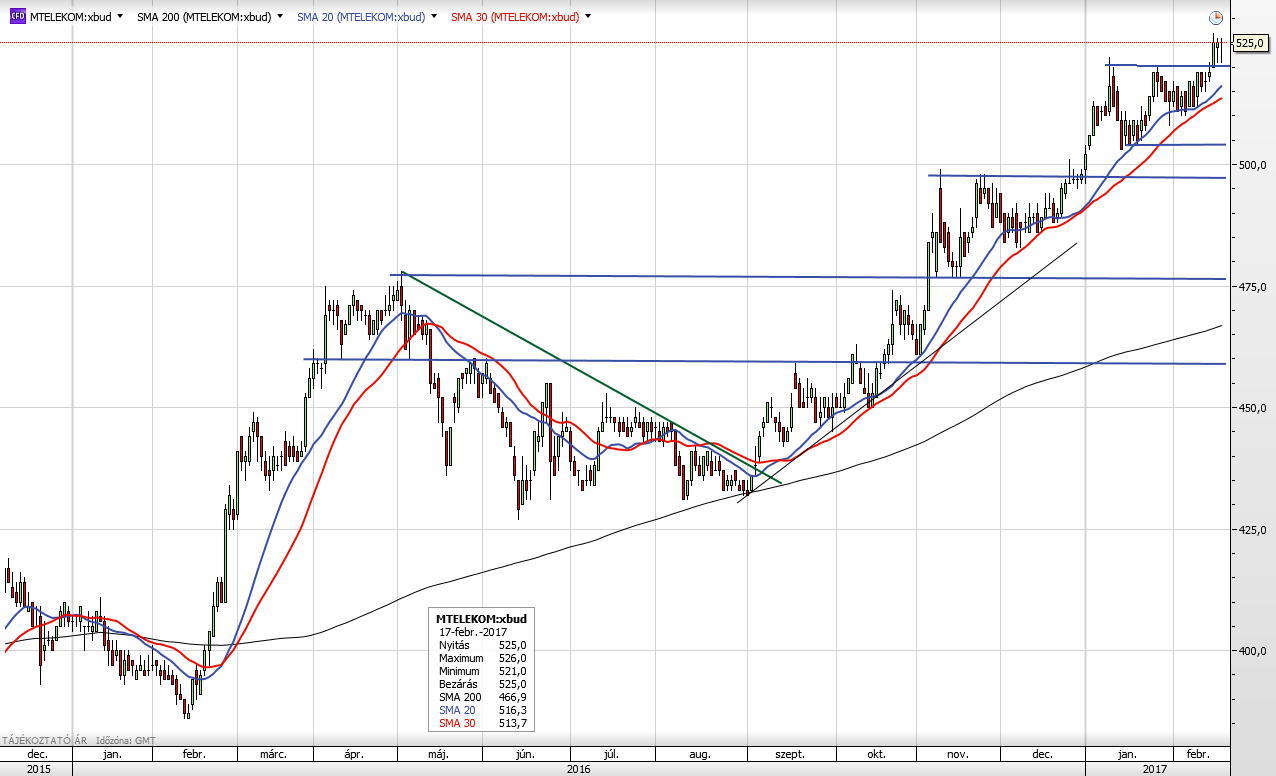Click the aug. month label
The width and height of the screenshot is (1276, 776).
click(699, 754)
